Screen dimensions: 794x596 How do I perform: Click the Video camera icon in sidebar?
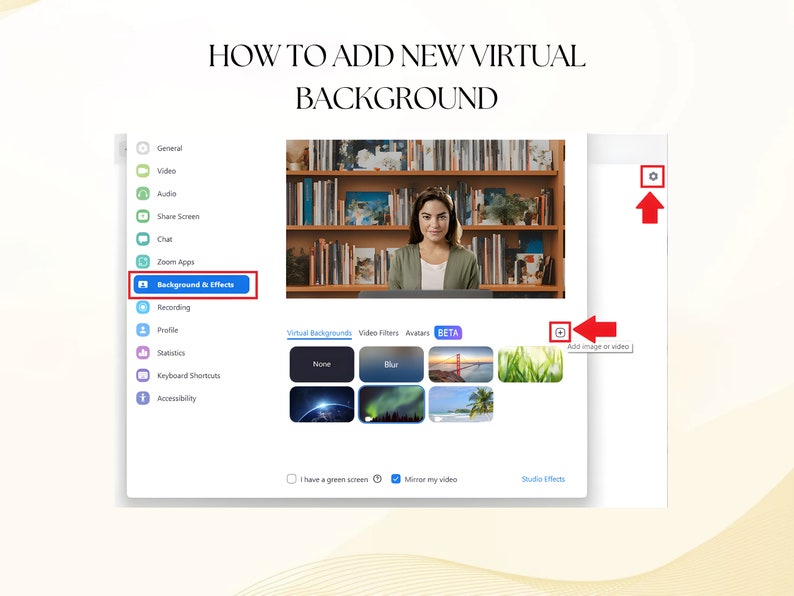pos(143,171)
